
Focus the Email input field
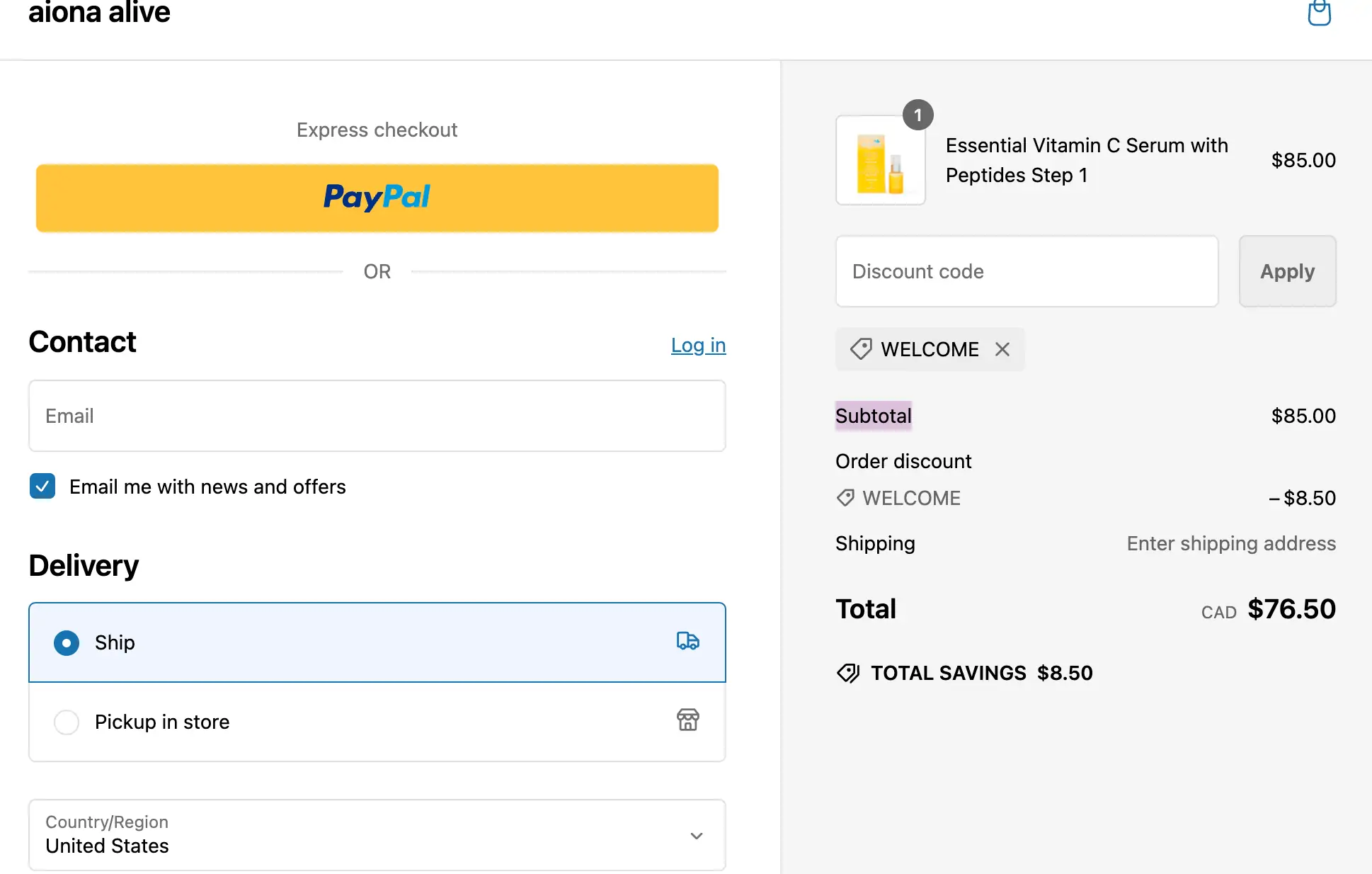377,416
